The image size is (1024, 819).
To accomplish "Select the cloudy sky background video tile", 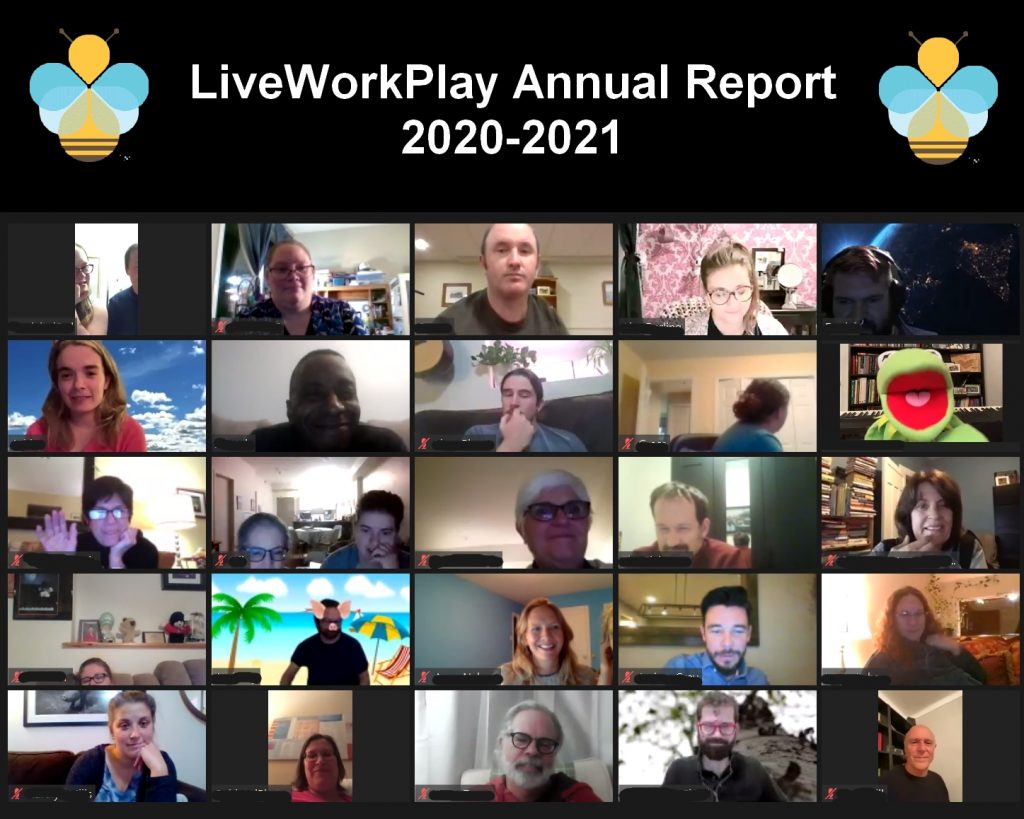I will pyautogui.click(x=107, y=396).
